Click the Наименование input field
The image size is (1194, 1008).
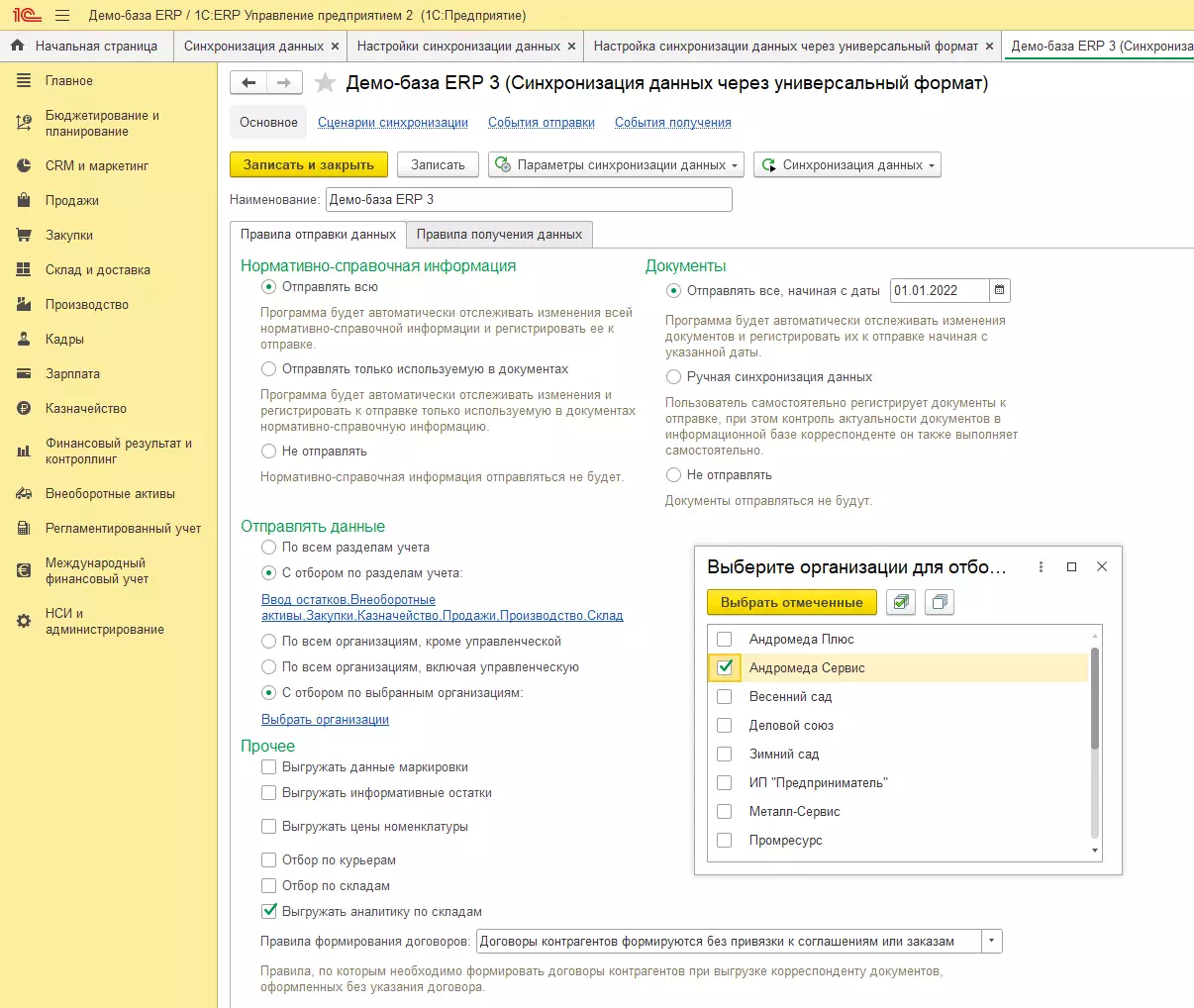pos(529,200)
